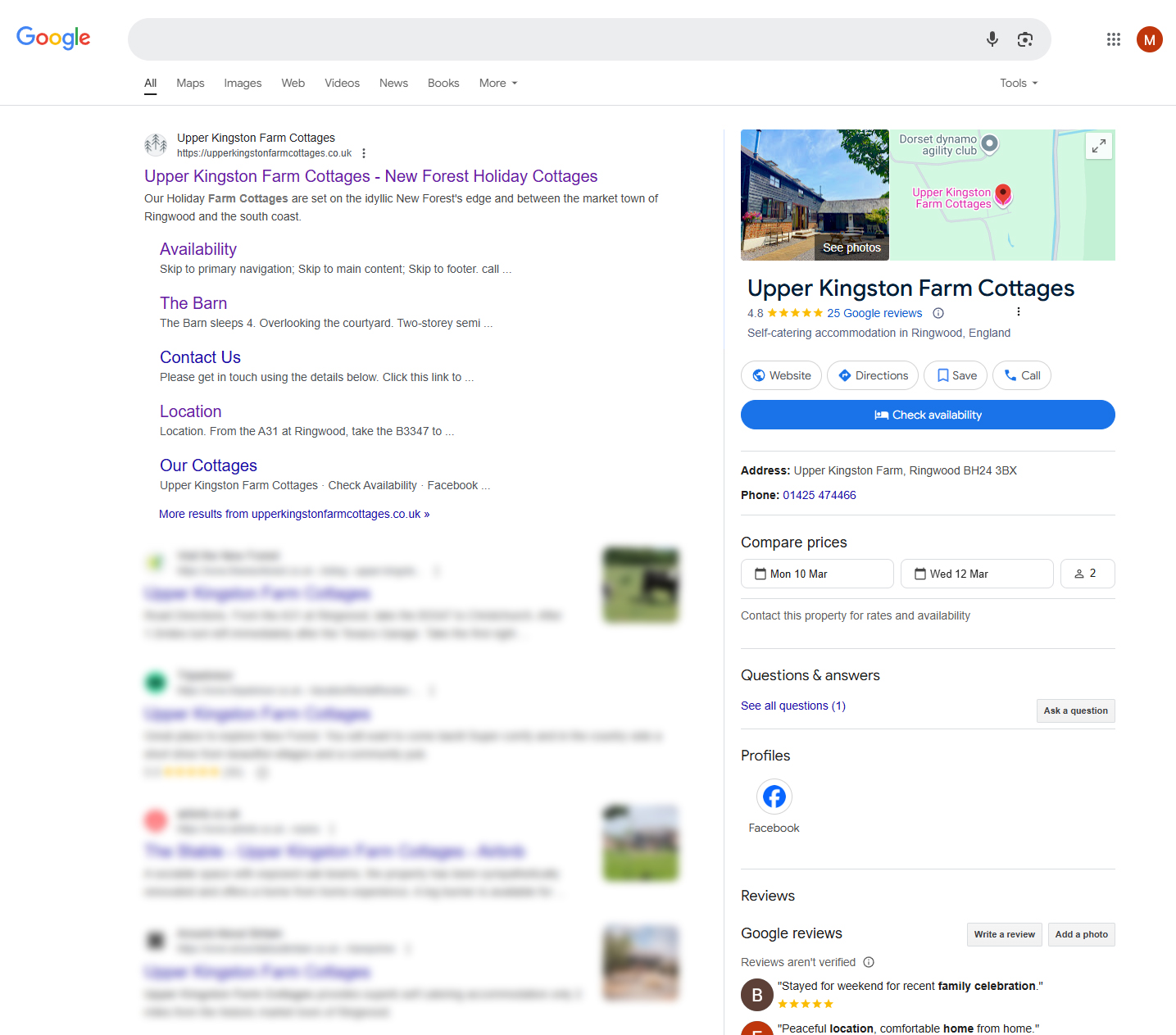Switch to the Web tab
The width and height of the screenshot is (1176, 1035).
(293, 83)
